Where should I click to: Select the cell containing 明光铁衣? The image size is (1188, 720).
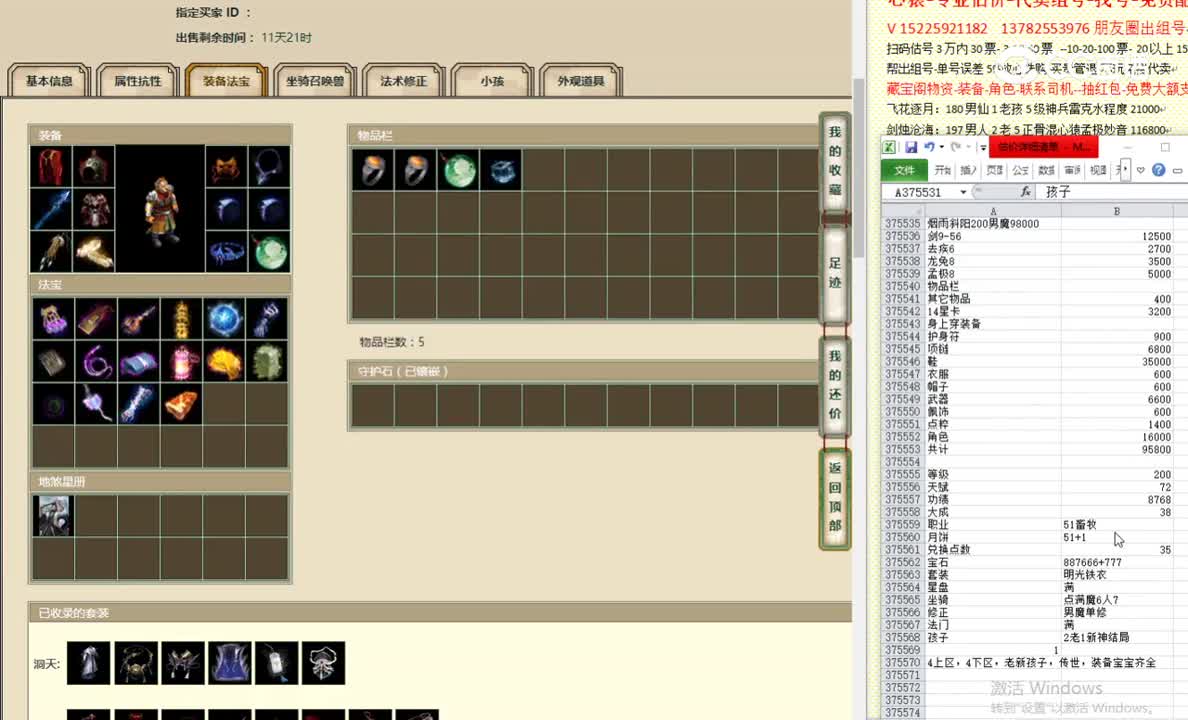(1117, 574)
